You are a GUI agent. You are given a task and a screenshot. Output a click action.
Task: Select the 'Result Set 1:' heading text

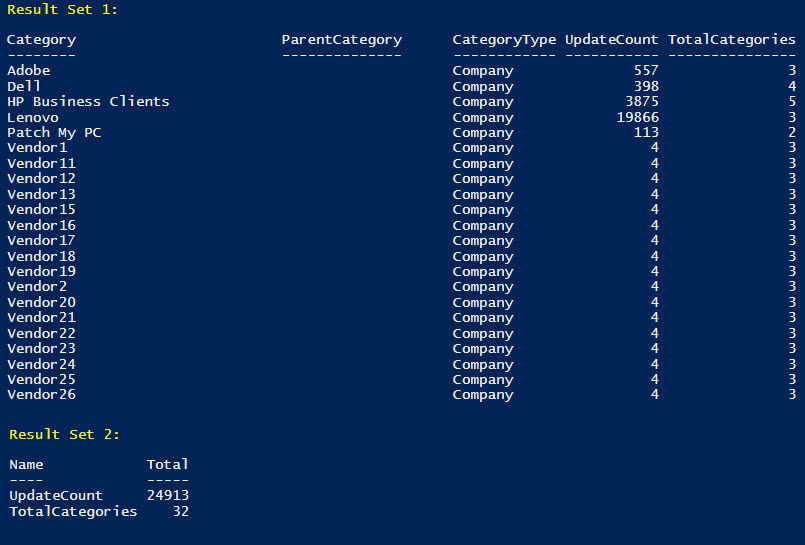pos(62,9)
